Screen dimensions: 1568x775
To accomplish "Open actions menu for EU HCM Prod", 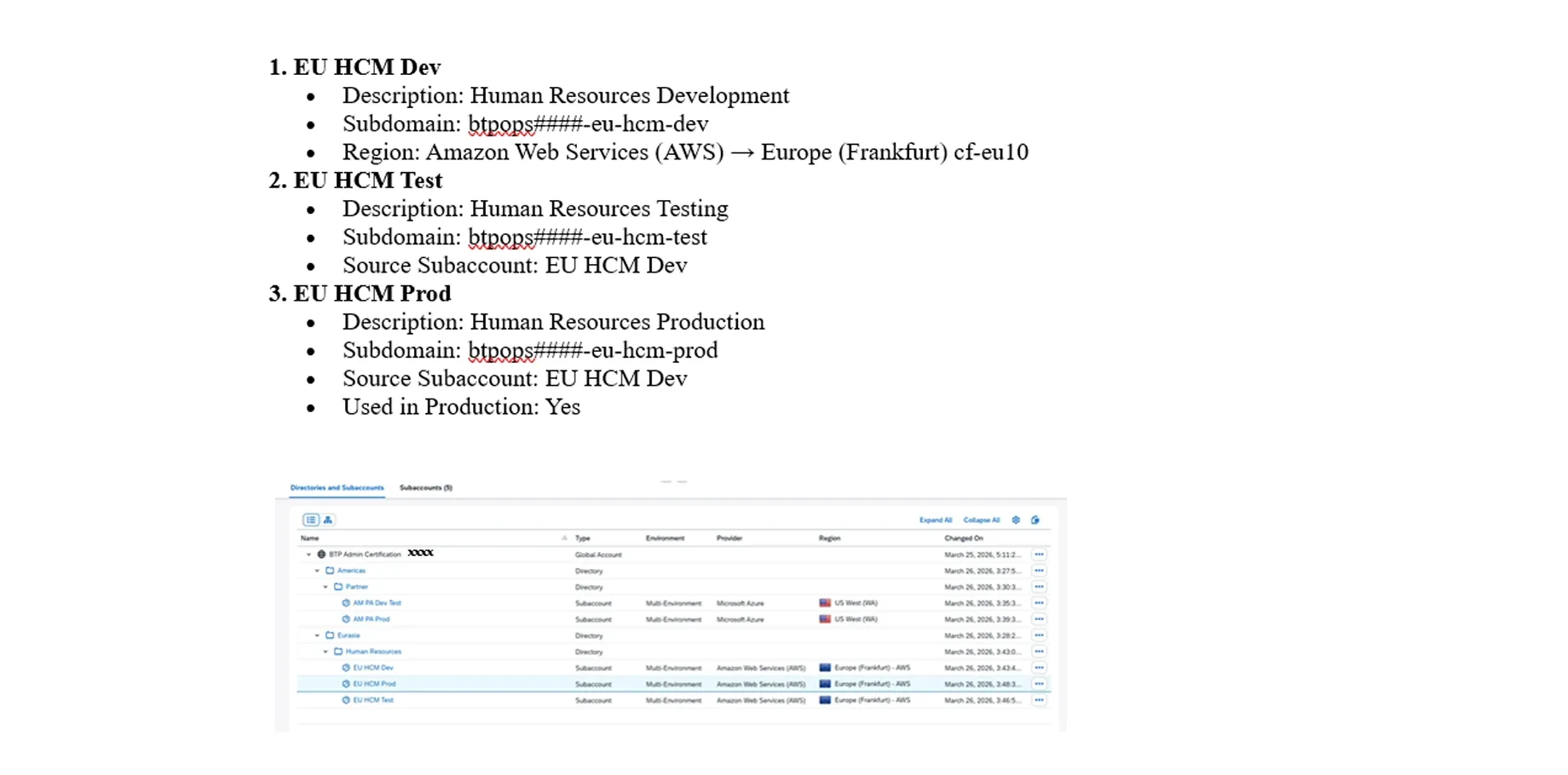I will (x=1039, y=684).
